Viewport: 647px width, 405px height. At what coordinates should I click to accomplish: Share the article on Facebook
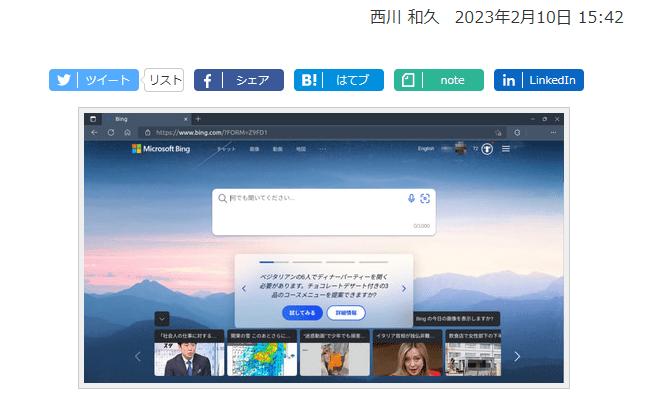[x=238, y=80]
